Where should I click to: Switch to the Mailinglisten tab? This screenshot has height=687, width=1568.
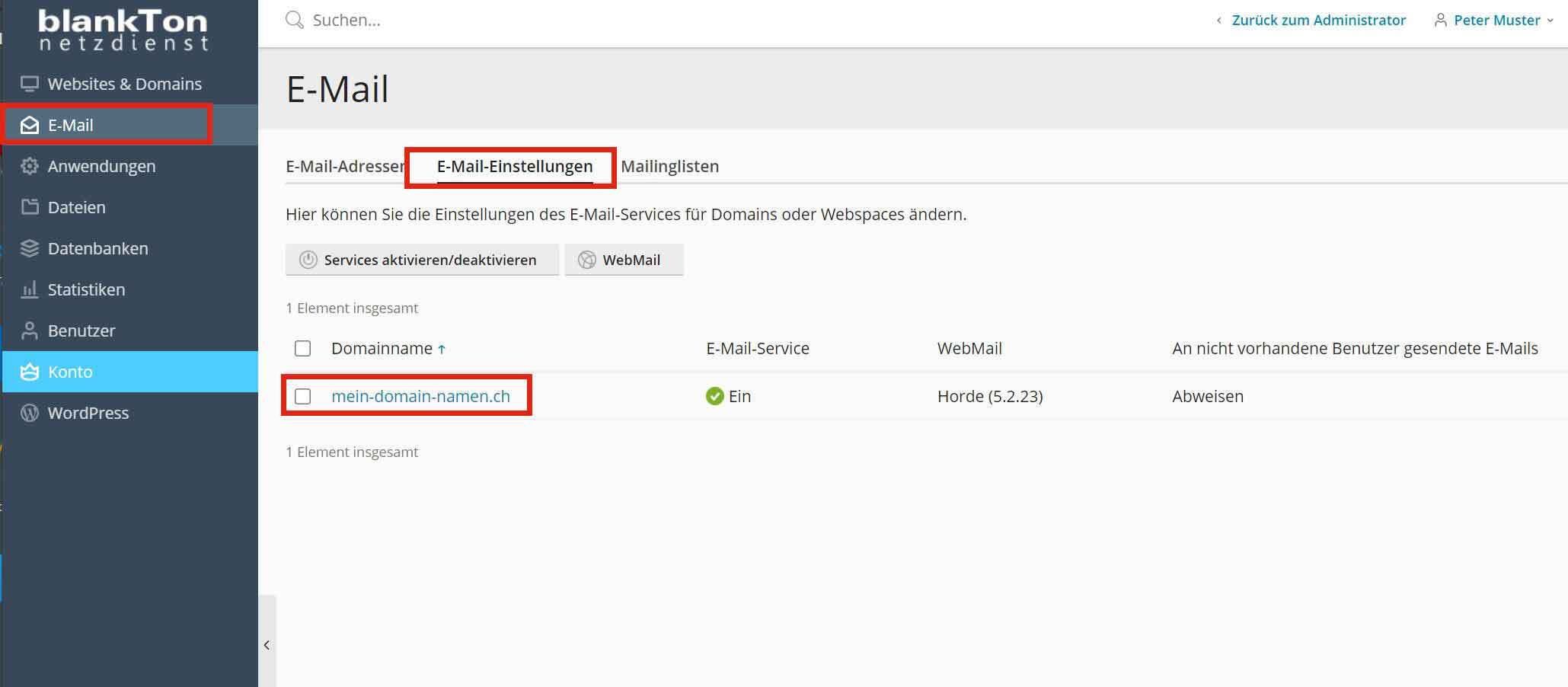669,166
